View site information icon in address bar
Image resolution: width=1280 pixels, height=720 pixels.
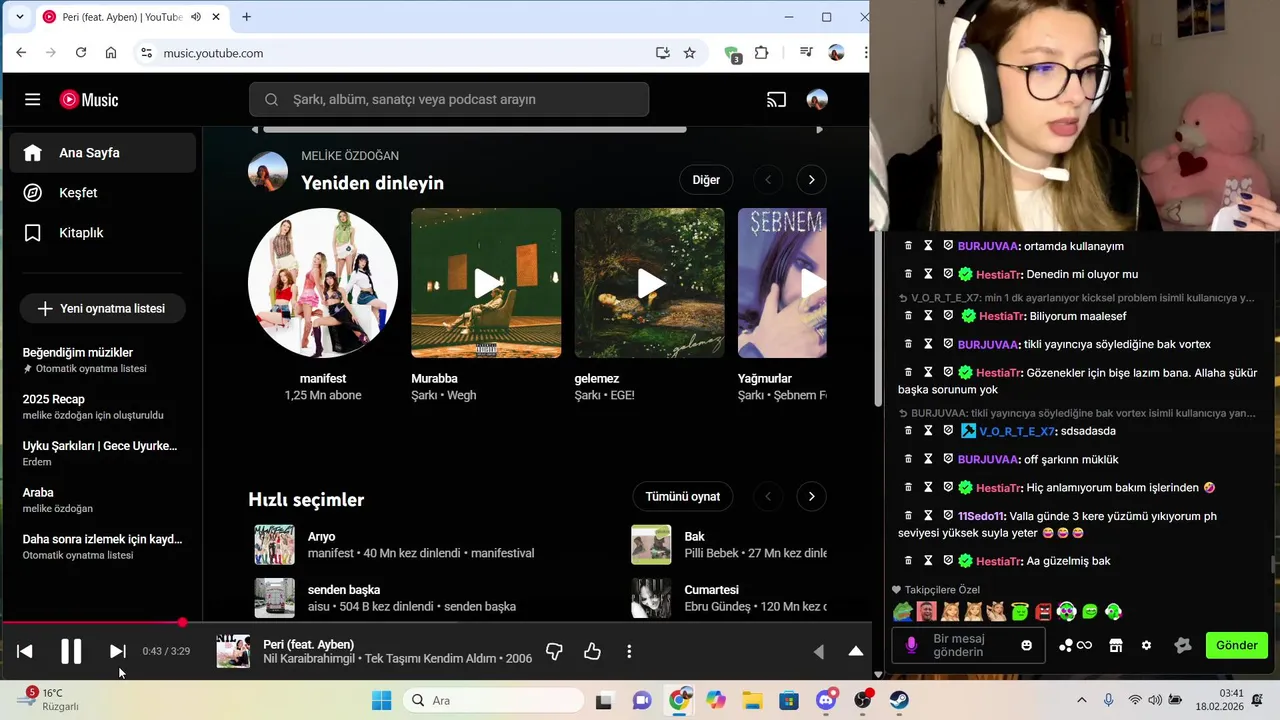[146, 53]
